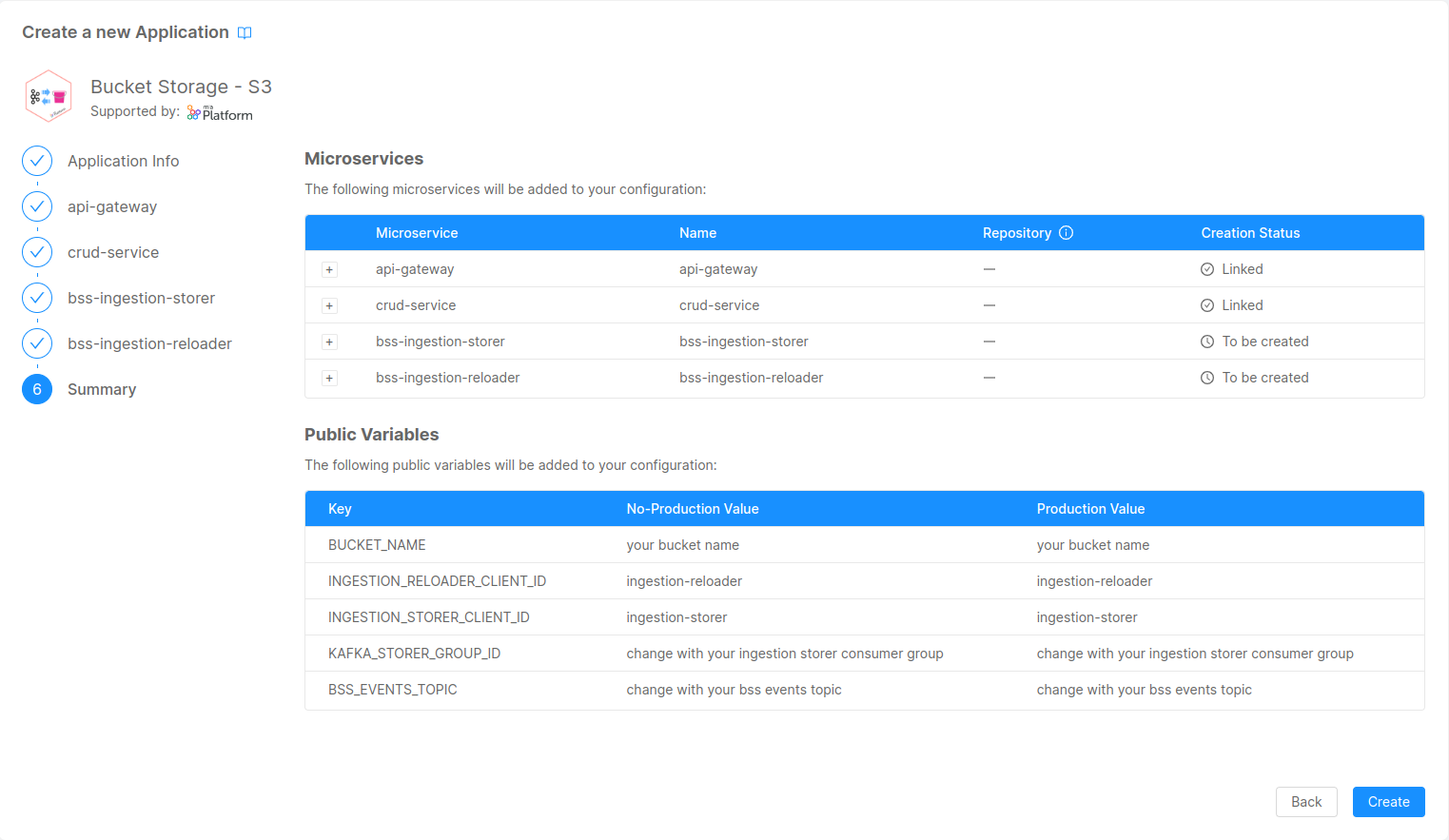
Task: Expand the bss-ingestion-storer row
Action: pos(329,342)
